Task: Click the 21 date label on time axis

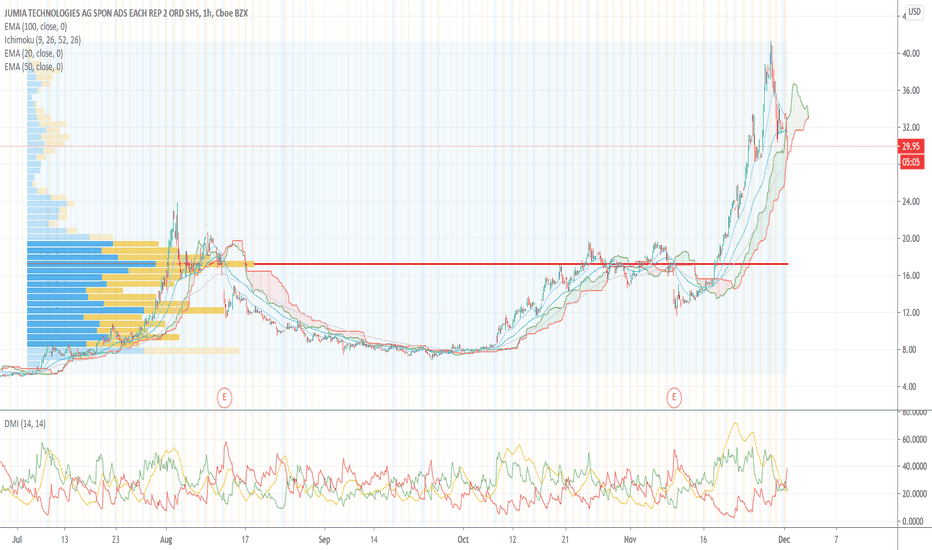Action: pyautogui.click(x=565, y=539)
